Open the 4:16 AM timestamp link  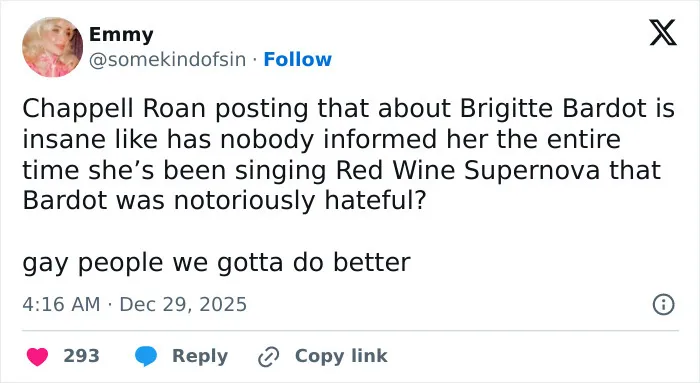[x=61, y=304]
